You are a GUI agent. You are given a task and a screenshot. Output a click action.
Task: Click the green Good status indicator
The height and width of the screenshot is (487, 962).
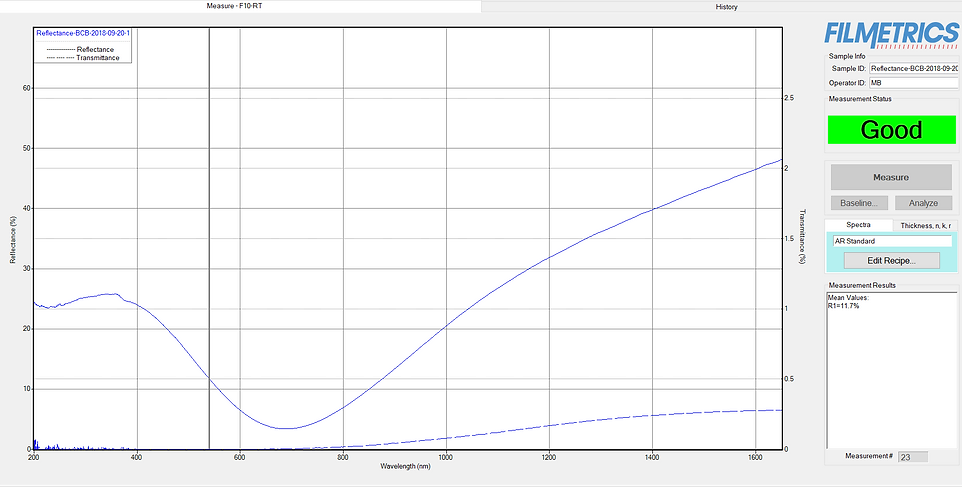(891, 130)
